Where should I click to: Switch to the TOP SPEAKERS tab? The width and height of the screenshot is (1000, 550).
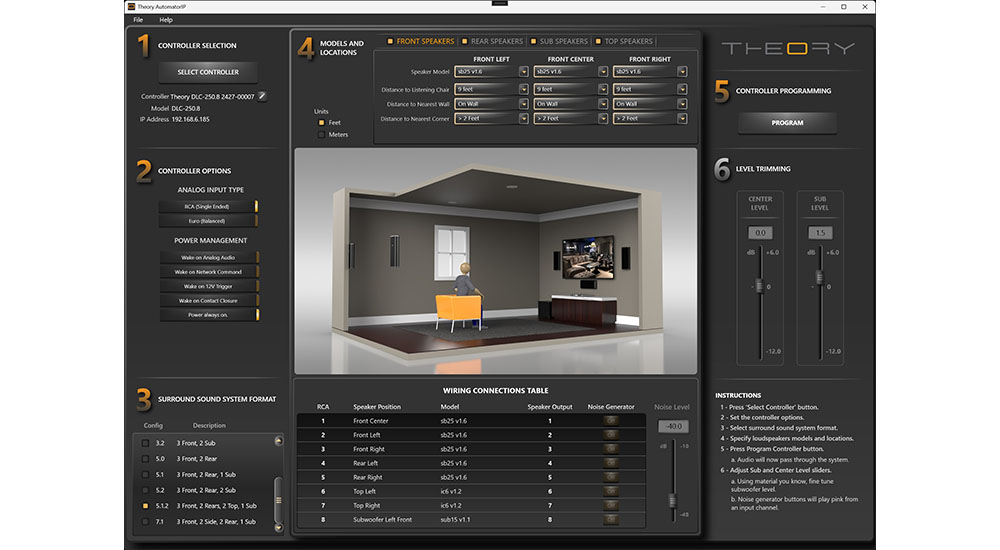(624, 41)
